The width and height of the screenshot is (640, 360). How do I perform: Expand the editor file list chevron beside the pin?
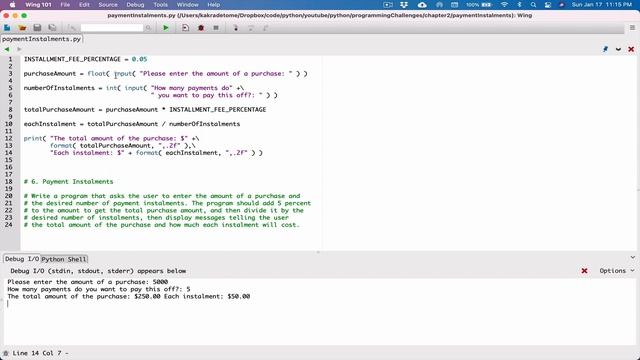618,49
